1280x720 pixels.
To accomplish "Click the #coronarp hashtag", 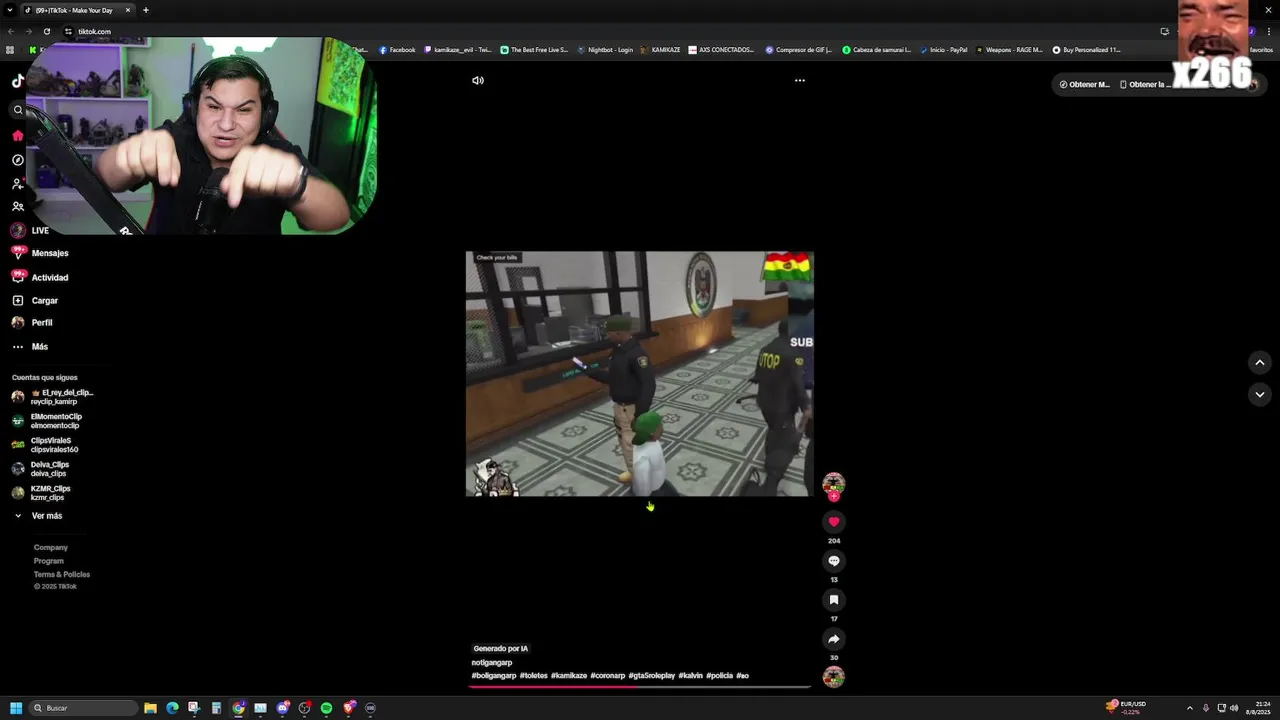I will click(x=608, y=676).
